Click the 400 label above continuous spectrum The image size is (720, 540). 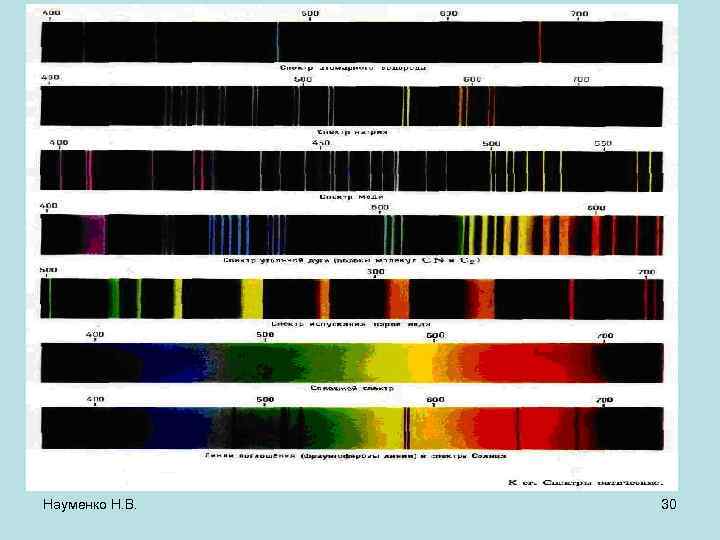tap(95, 334)
